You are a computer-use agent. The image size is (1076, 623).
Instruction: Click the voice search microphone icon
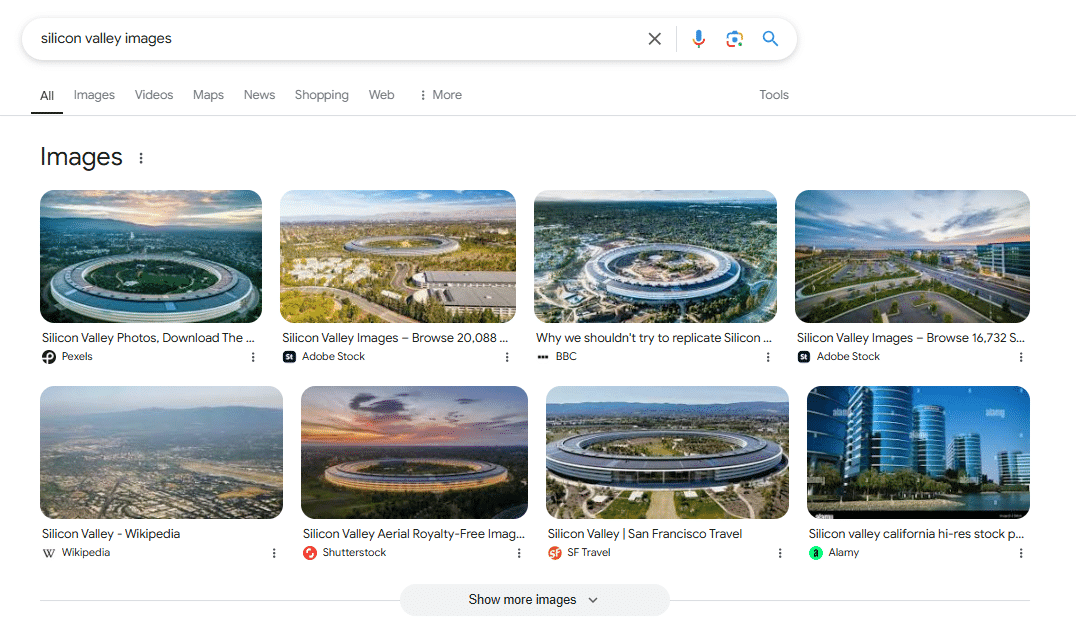coord(698,39)
